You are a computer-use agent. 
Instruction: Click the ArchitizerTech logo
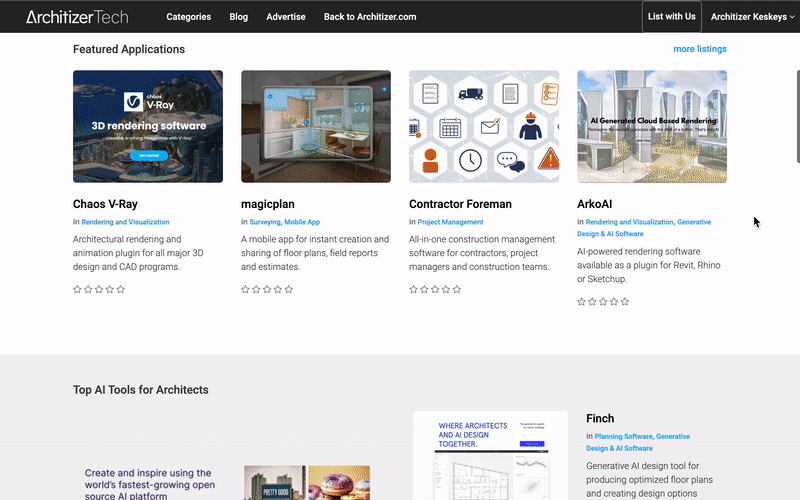[77, 17]
